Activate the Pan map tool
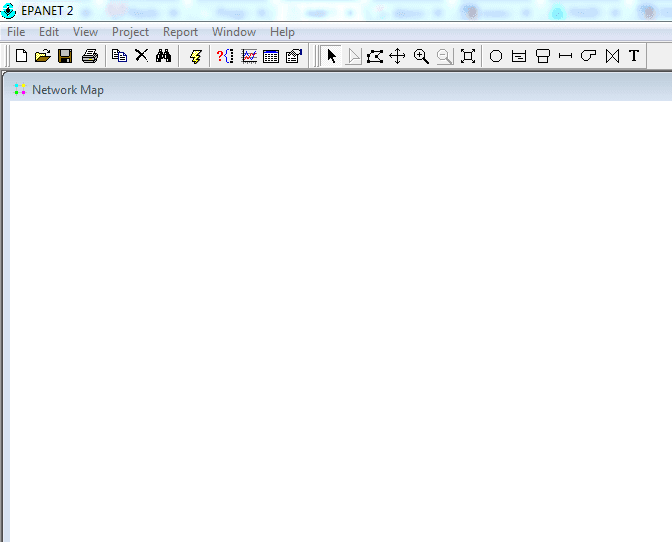The height and width of the screenshot is (542, 672). 397,56
